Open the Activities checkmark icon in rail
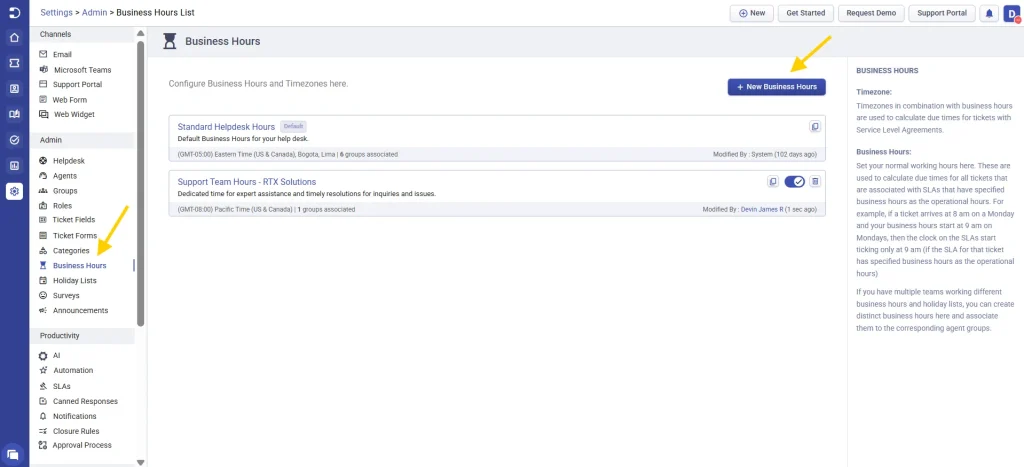This screenshot has width=1024, height=467. pos(14,140)
